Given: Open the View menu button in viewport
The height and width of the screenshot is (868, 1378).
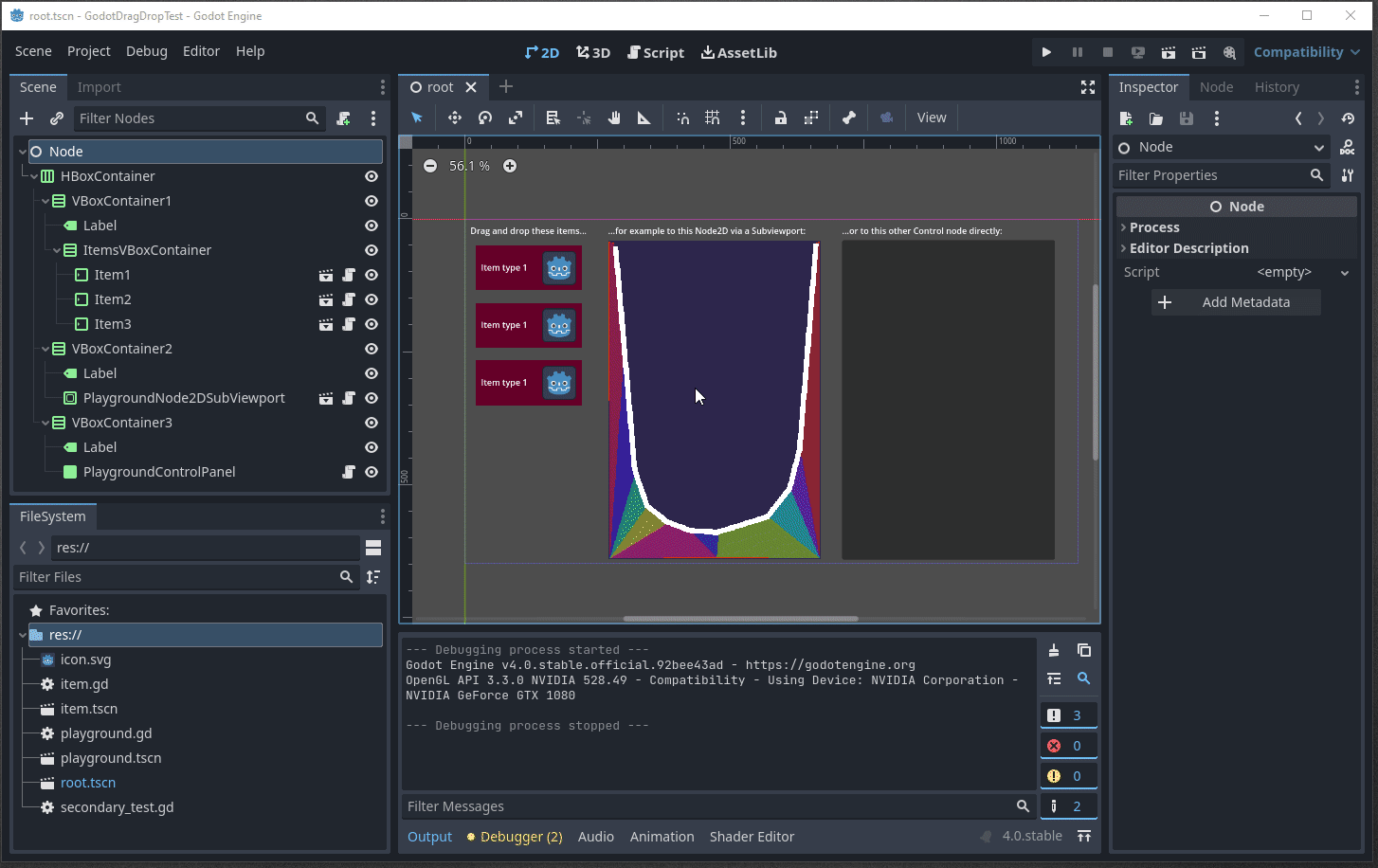Looking at the screenshot, I should point(931,118).
